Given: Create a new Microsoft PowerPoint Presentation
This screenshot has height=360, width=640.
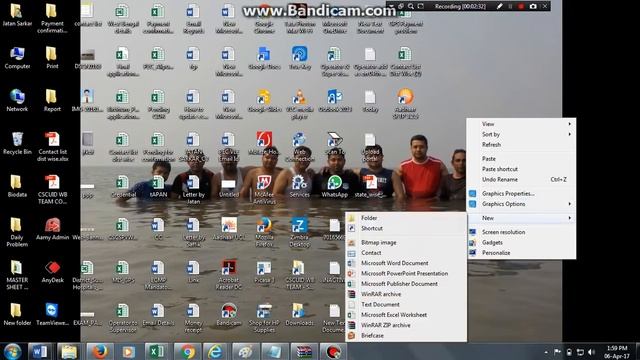Looking at the screenshot, I should point(406,273).
